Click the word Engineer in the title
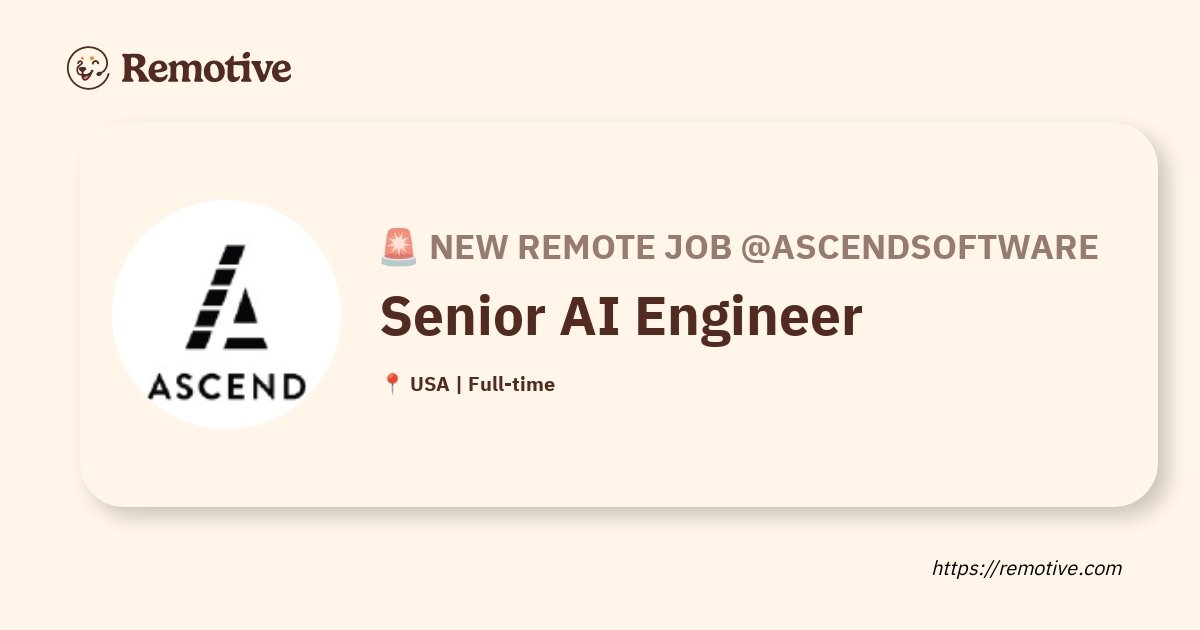 (x=750, y=318)
